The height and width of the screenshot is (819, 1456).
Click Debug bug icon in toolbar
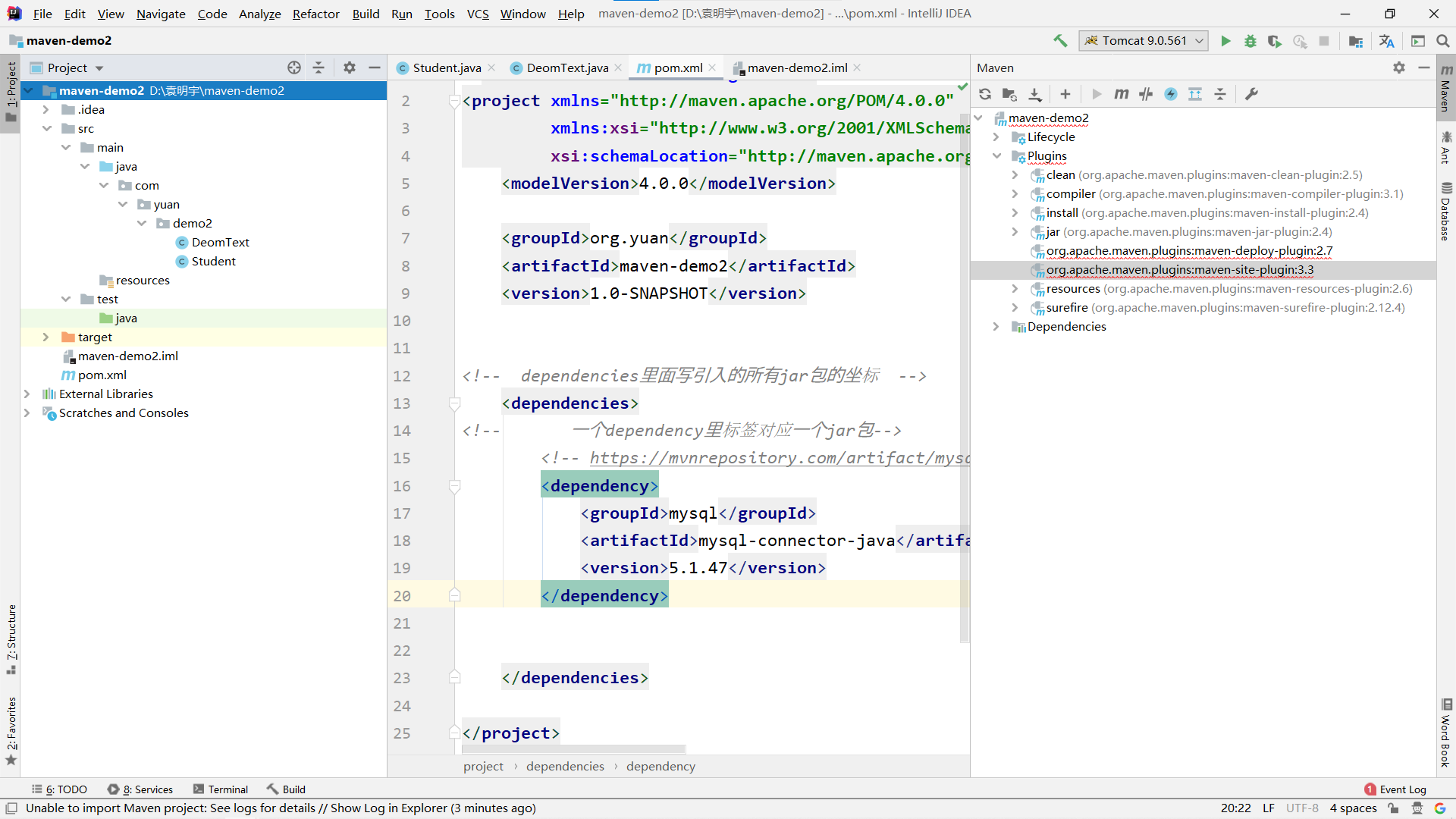tap(1250, 41)
